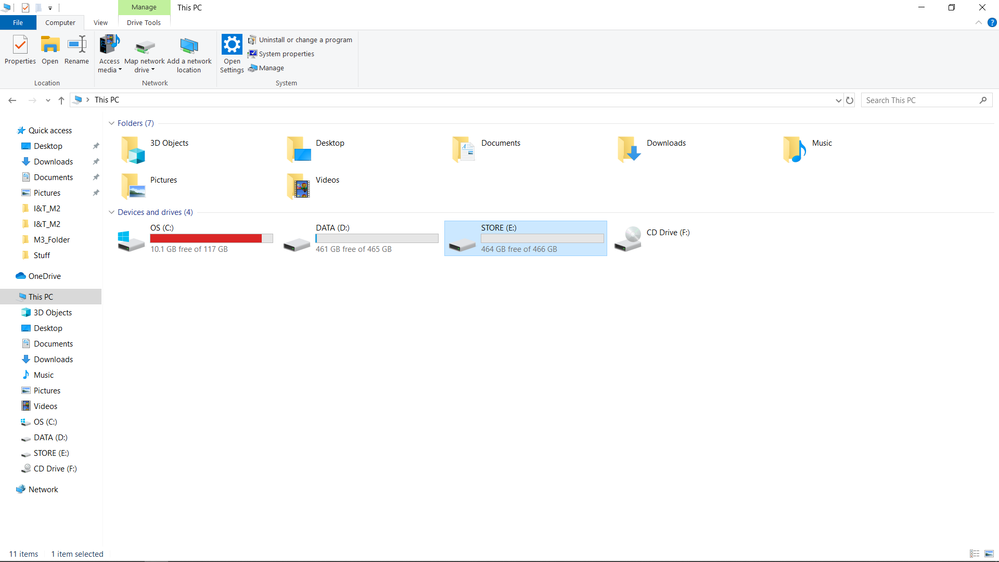Open Stuff folder in sidebar
Viewport: 999px width, 562px height.
click(x=36, y=255)
